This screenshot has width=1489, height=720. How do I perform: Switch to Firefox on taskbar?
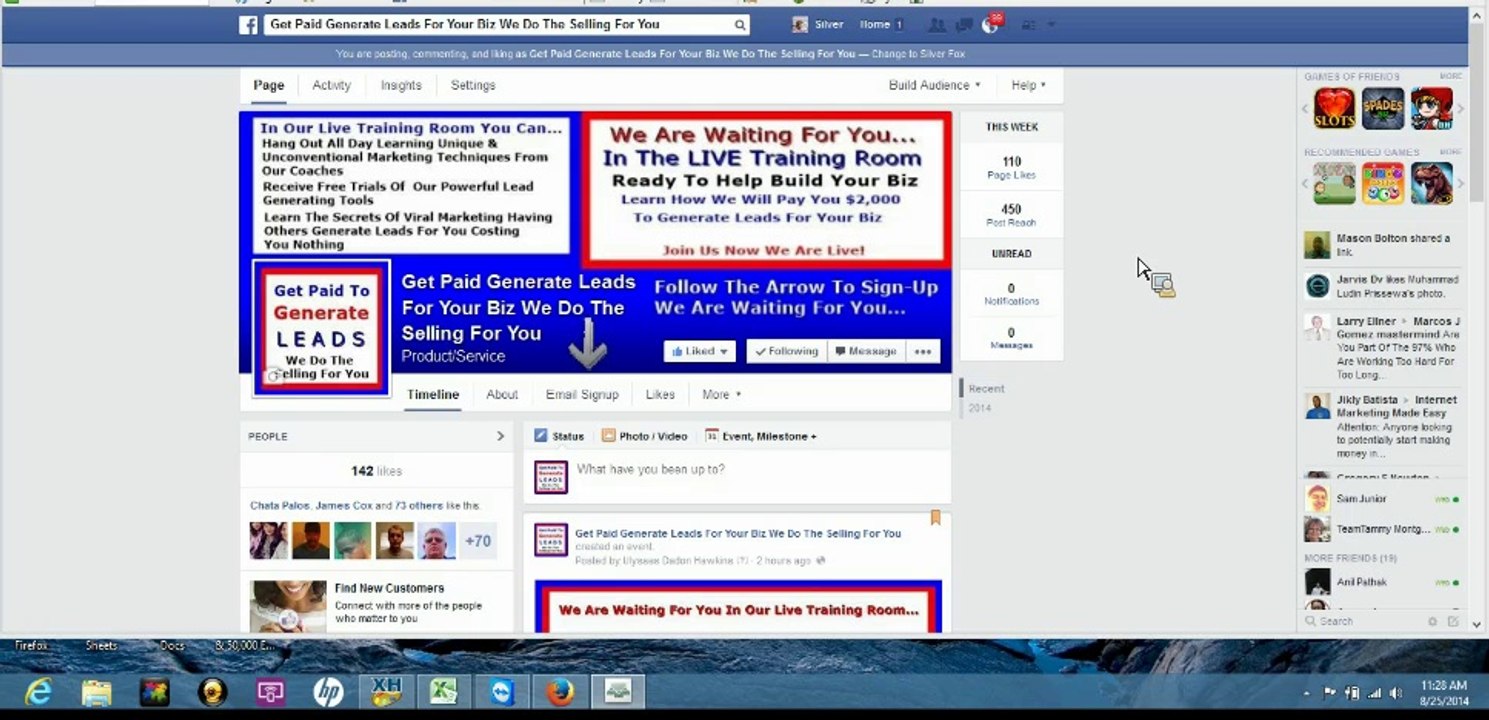[560, 691]
